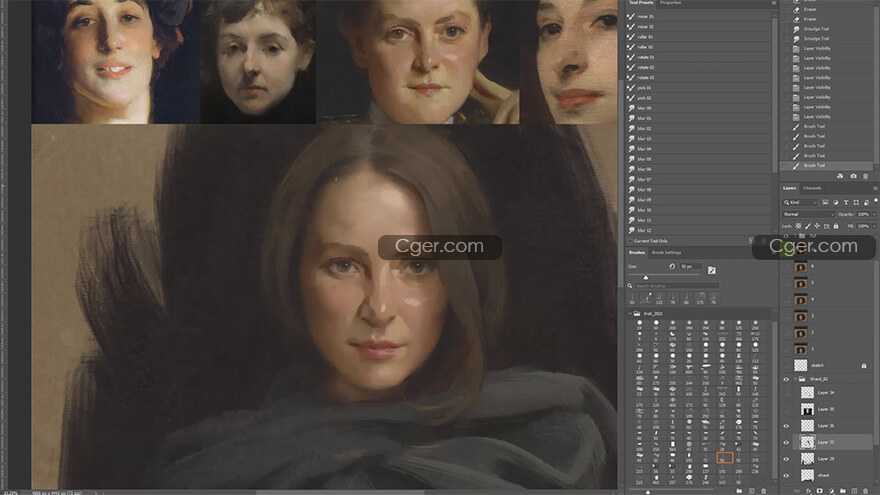The height and width of the screenshot is (495, 880).
Task: Filter layers by type layers icon
Action: click(x=846, y=203)
